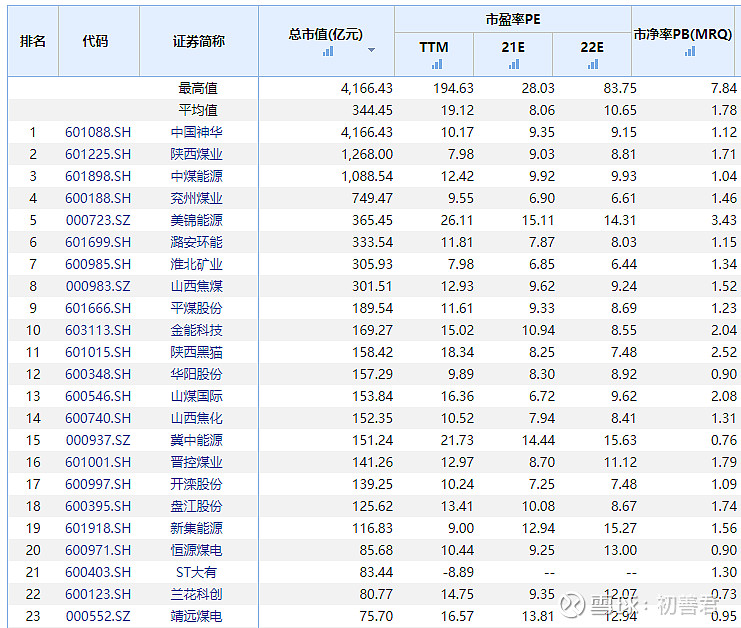Open chart icon under TTM column

coord(437,64)
